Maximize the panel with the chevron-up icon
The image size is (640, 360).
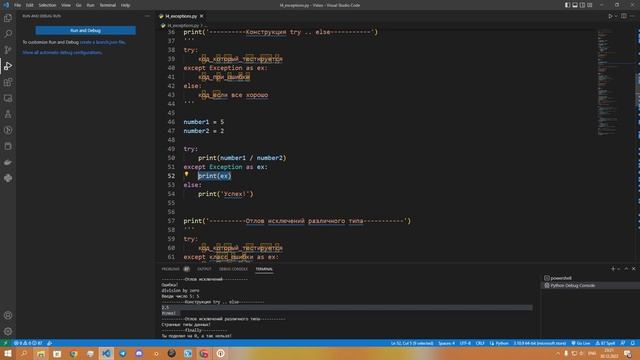tap(626, 269)
